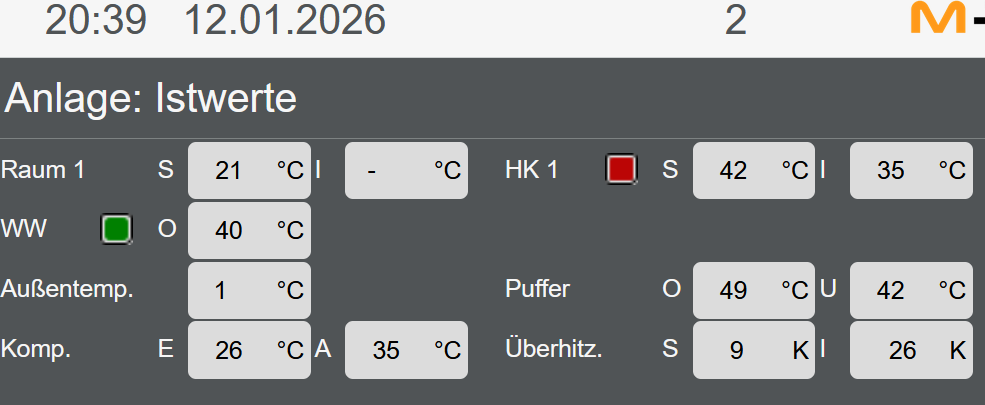The height and width of the screenshot is (405, 985).
Task: Click the Anlage: Istwerte page heading
Action: (151, 99)
